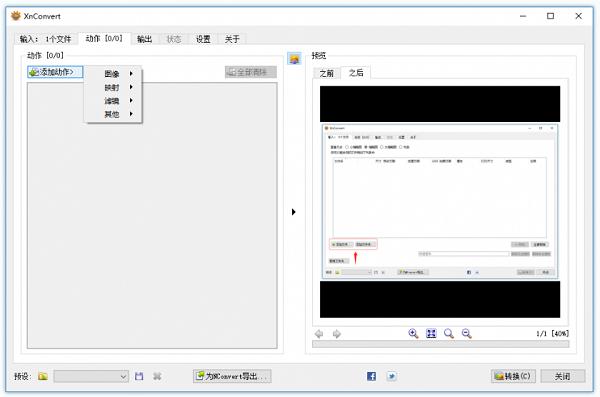Expand the 滤镜 submenu

pyautogui.click(x=113, y=101)
